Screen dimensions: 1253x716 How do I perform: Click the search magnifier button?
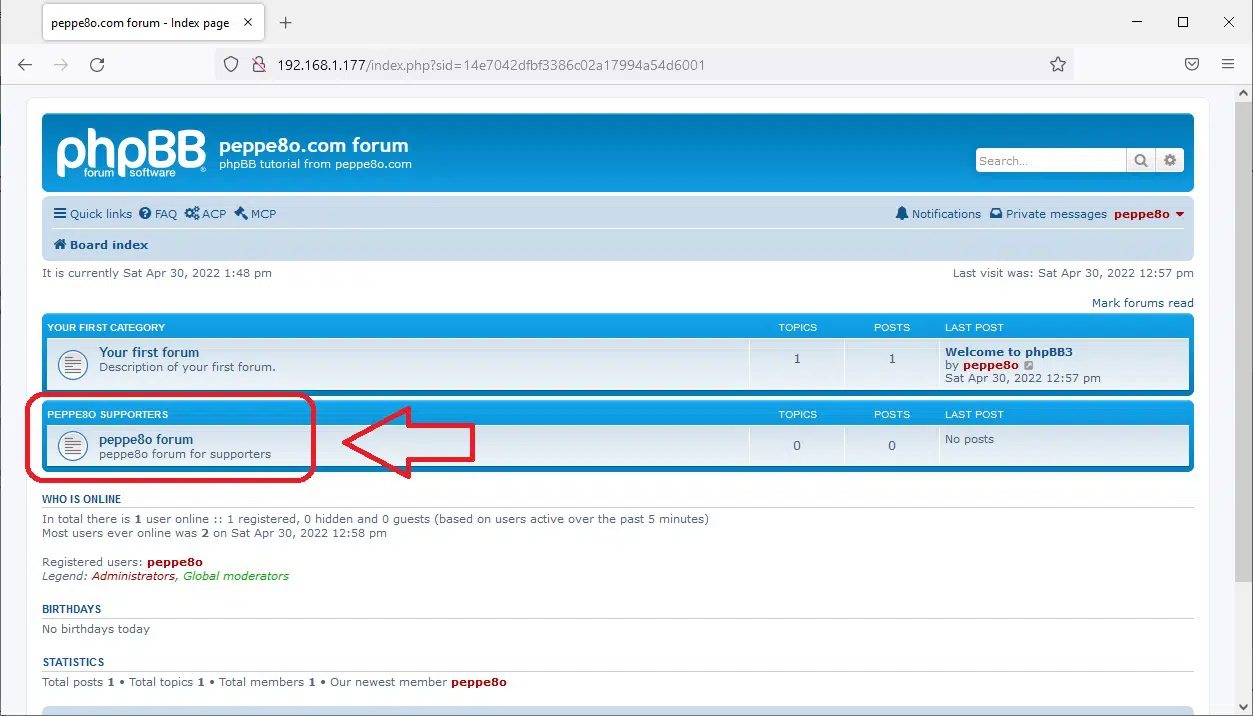point(1140,160)
